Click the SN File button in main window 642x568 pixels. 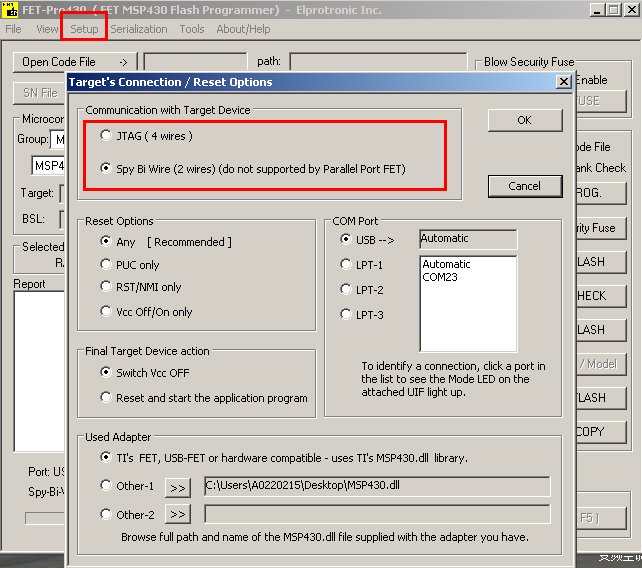click(39, 93)
